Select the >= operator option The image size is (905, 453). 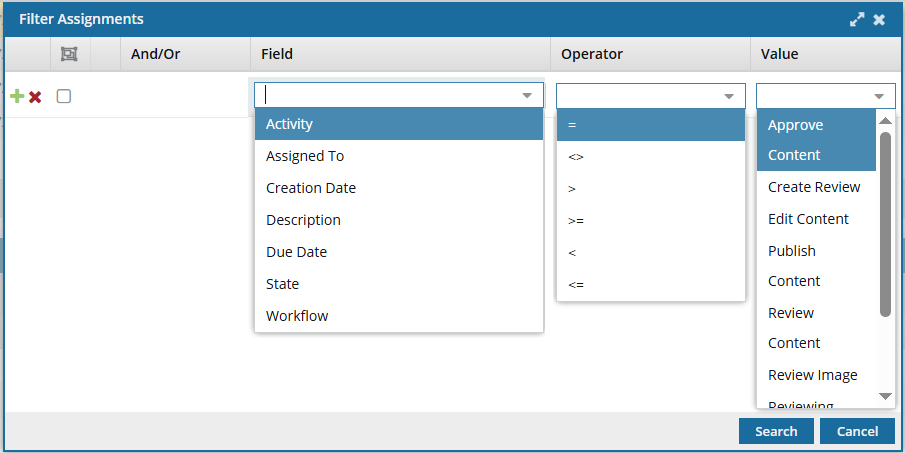(x=576, y=220)
